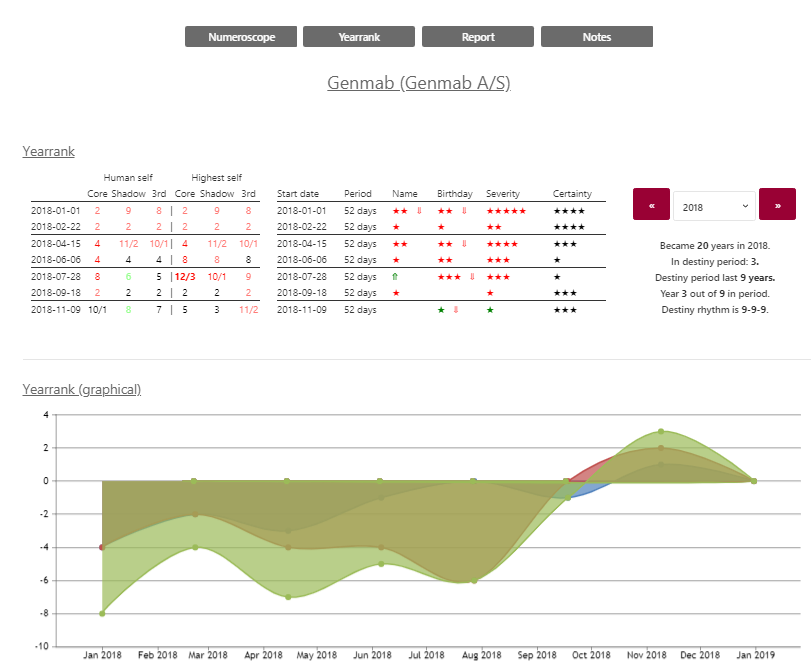The image size is (811, 661).
Task: Click the four black certainty stars for 2018-02-22
Action: click(x=569, y=227)
